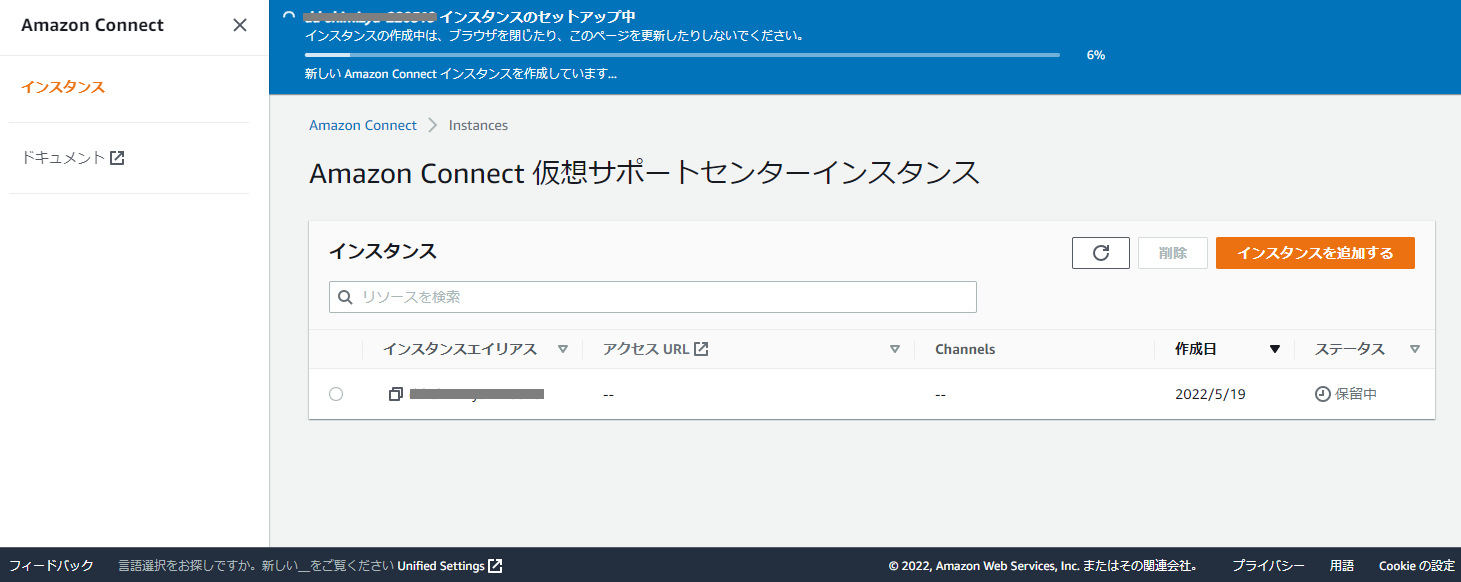Click the Instances breadcrumb text
The height and width of the screenshot is (582, 1461).
(x=478, y=125)
